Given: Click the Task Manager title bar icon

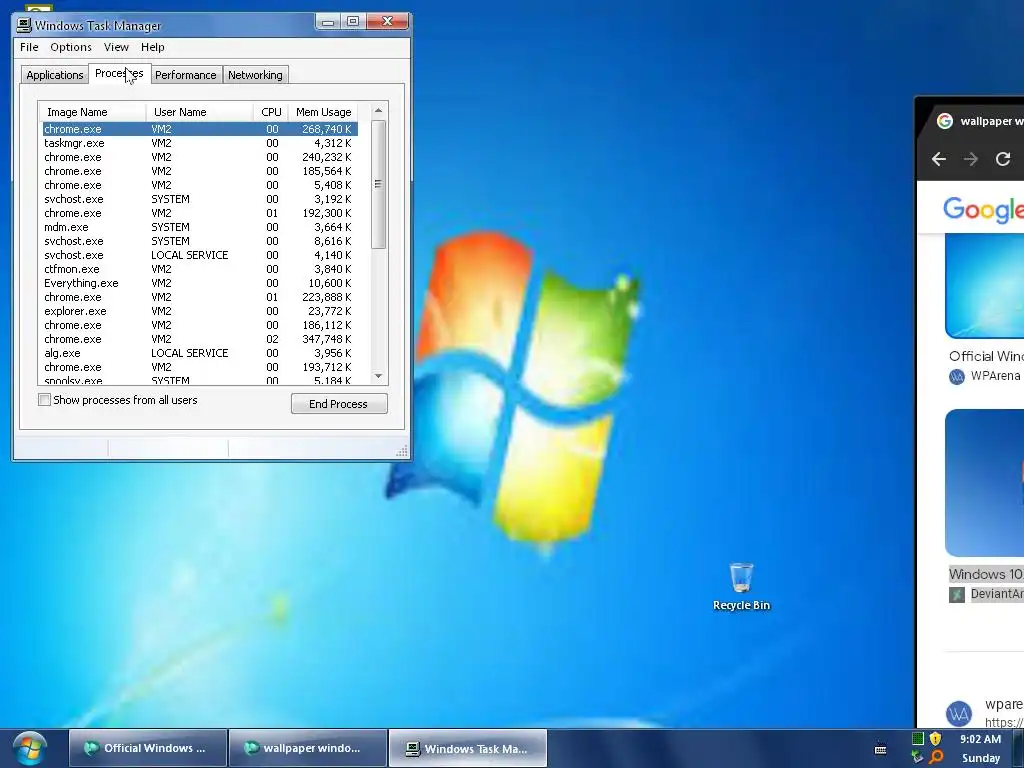Looking at the screenshot, I should [x=24, y=25].
